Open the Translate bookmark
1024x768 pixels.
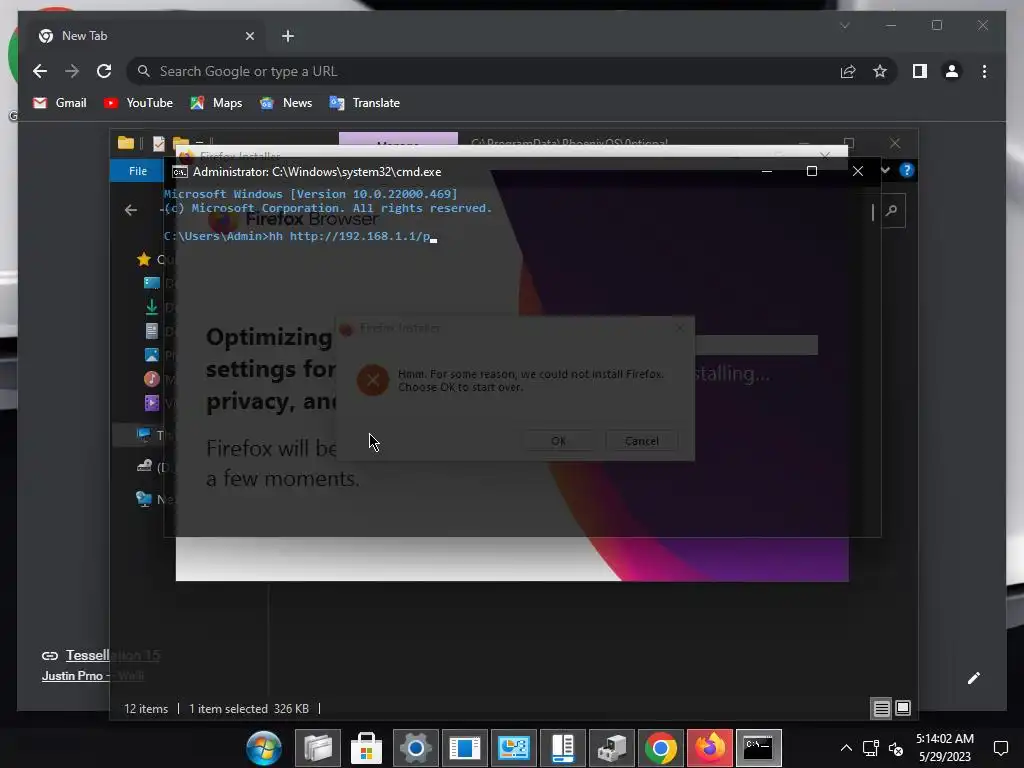pyautogui.click(x=364, y=103)
